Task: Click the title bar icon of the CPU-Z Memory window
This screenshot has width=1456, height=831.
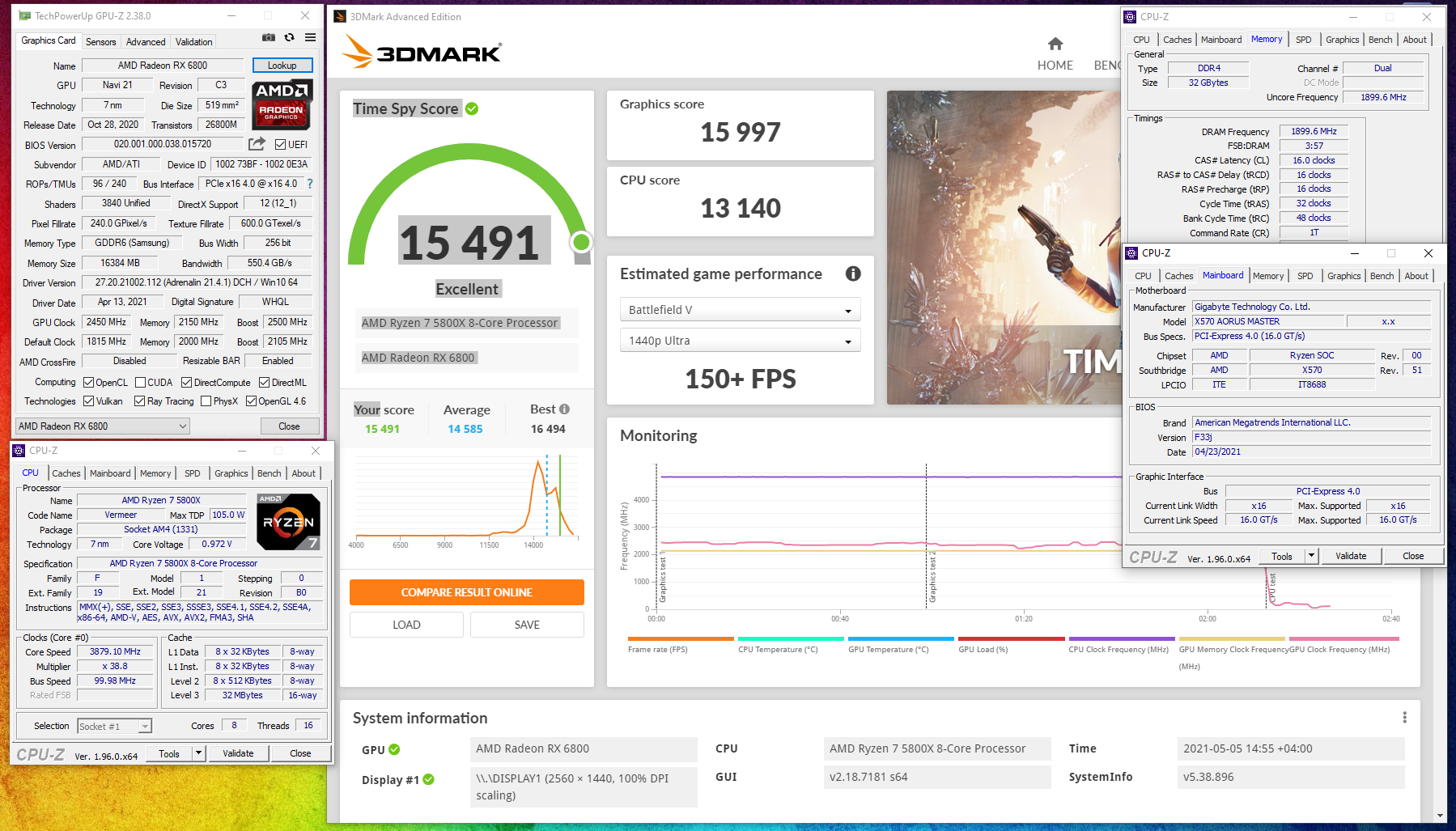Action: click(1130, 16)
